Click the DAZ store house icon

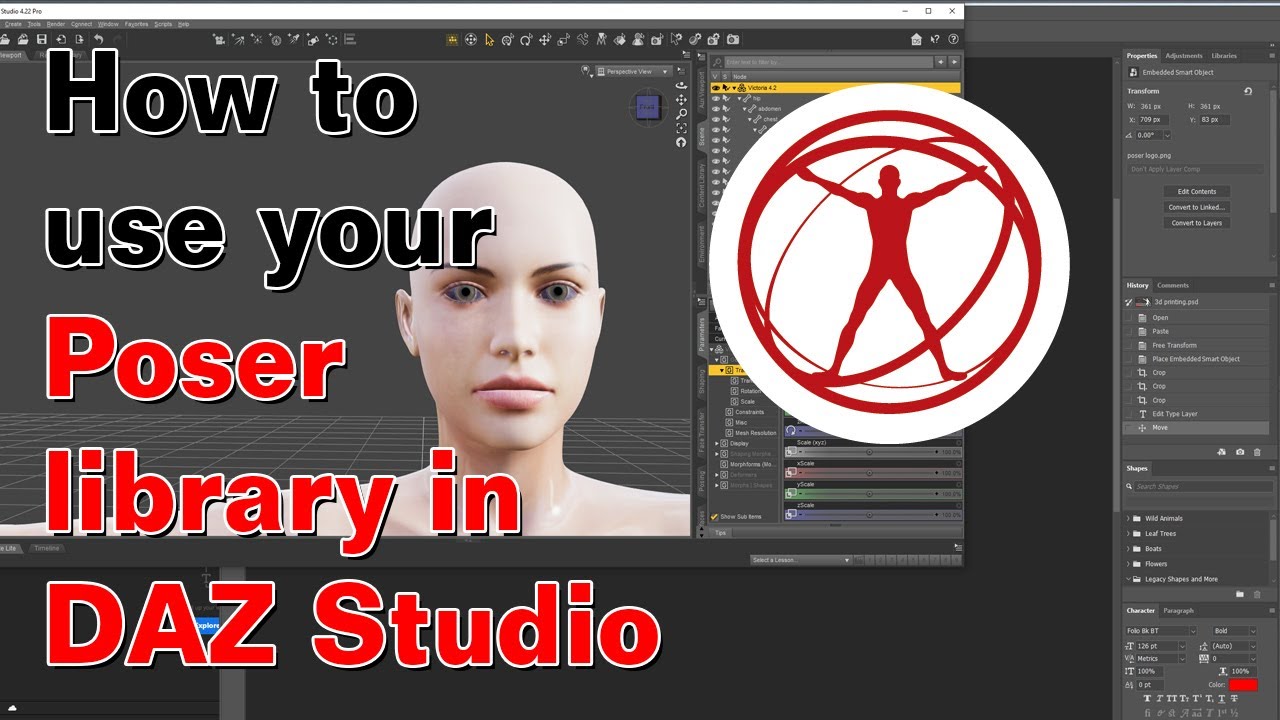click(916, 40)
